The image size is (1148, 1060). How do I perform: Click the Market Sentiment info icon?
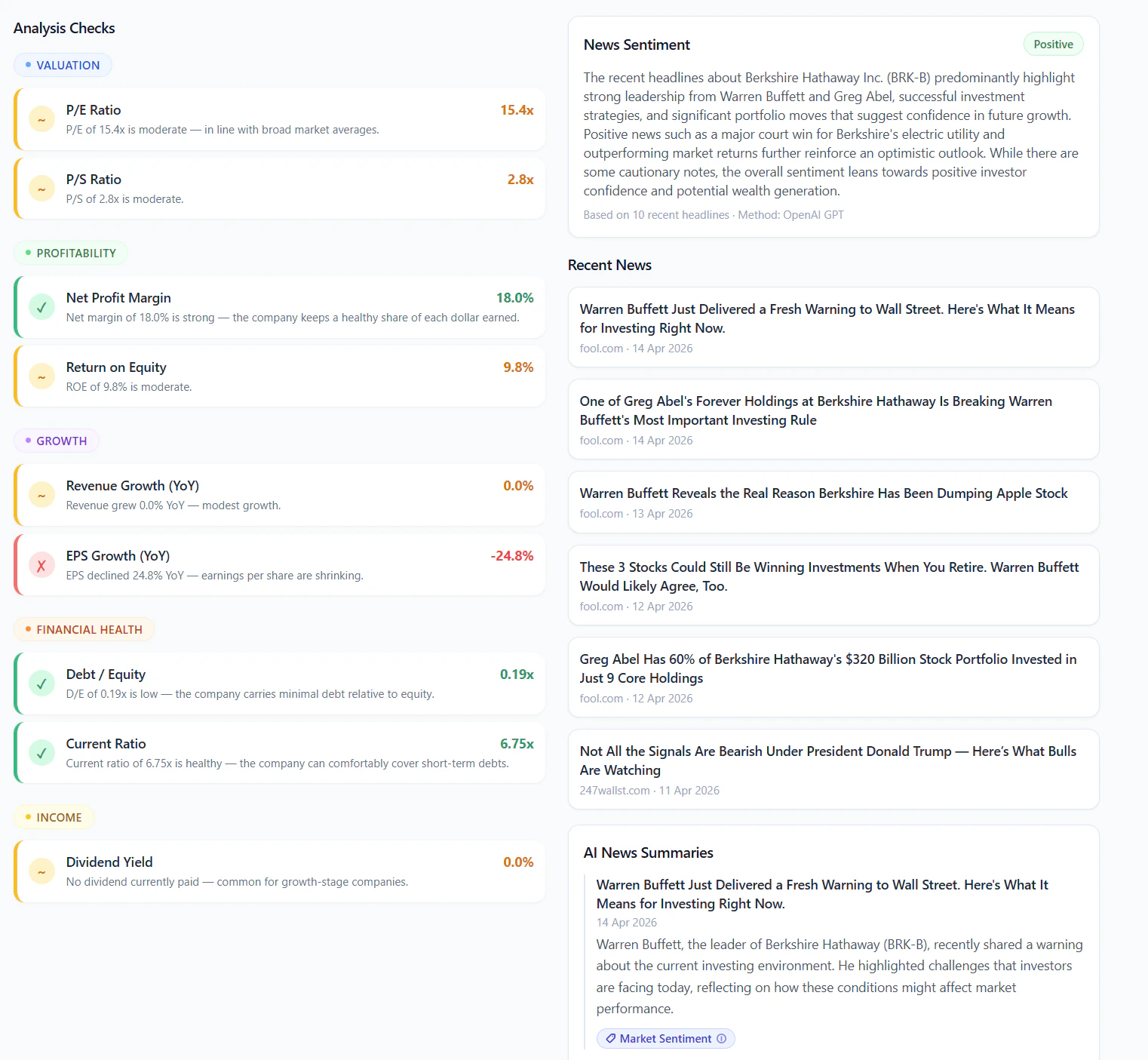[x=722, y=1039]
